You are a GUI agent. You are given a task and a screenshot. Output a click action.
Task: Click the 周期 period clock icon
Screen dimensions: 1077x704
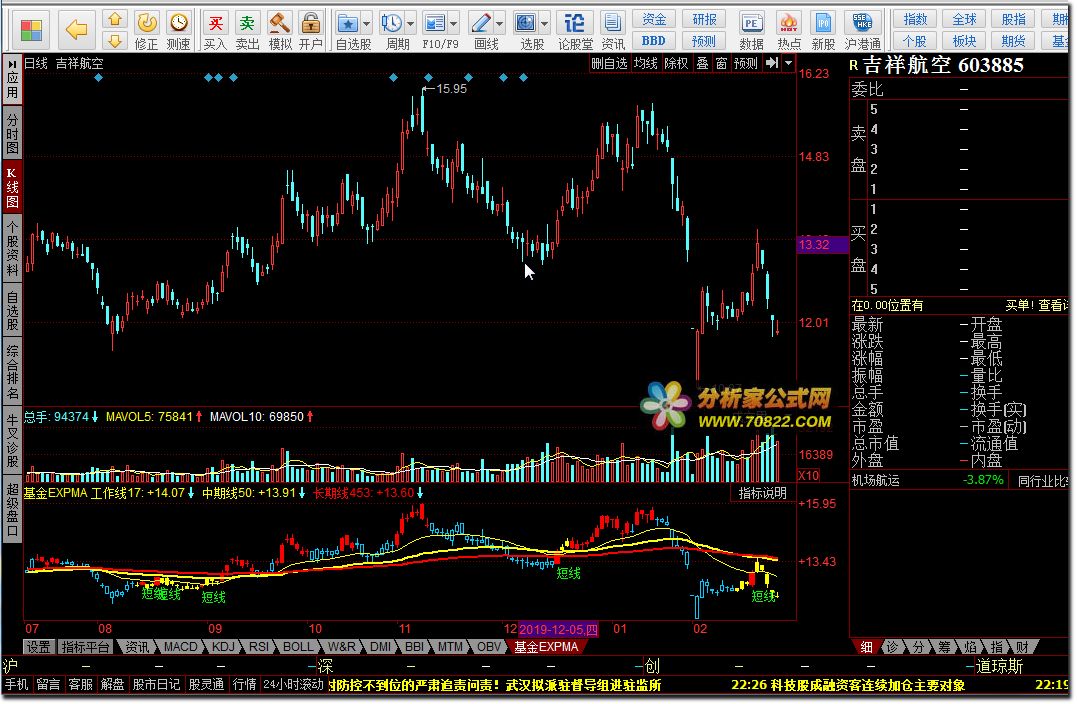tap(392, 23)
